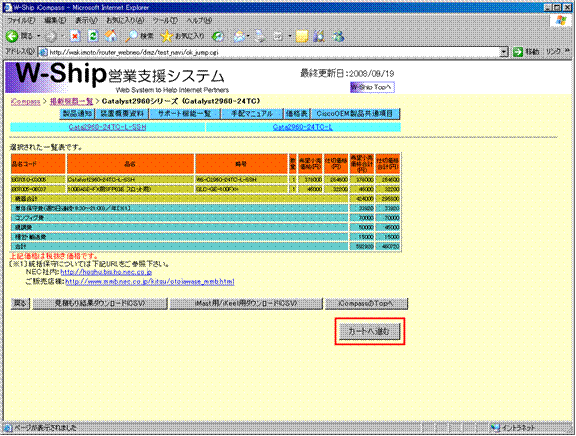Screen dimensions: 576x436
Task: Click the W-Ship Topへ button
Action: tap(372, 87)
